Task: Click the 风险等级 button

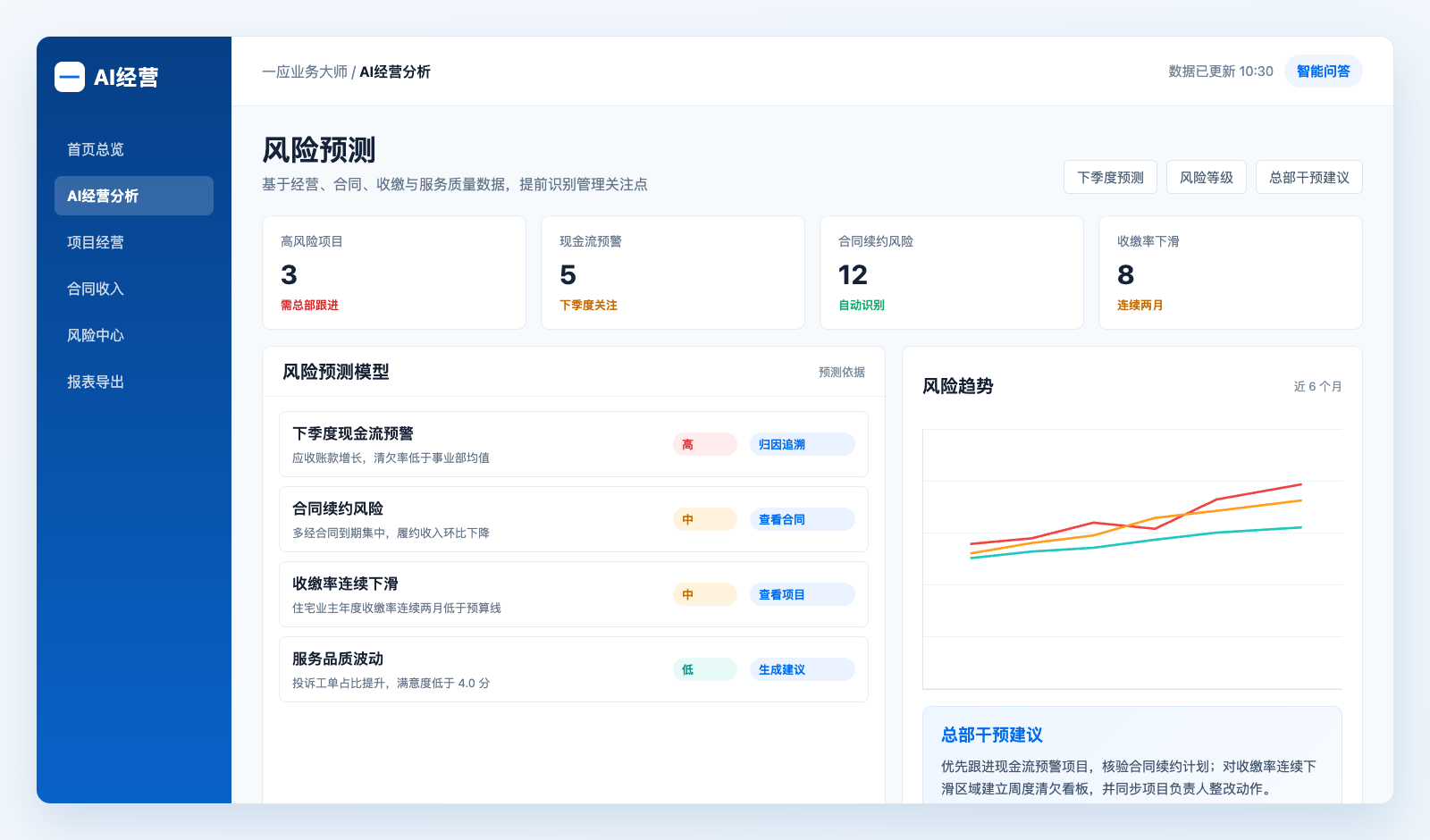Action: click(1206, 177)
